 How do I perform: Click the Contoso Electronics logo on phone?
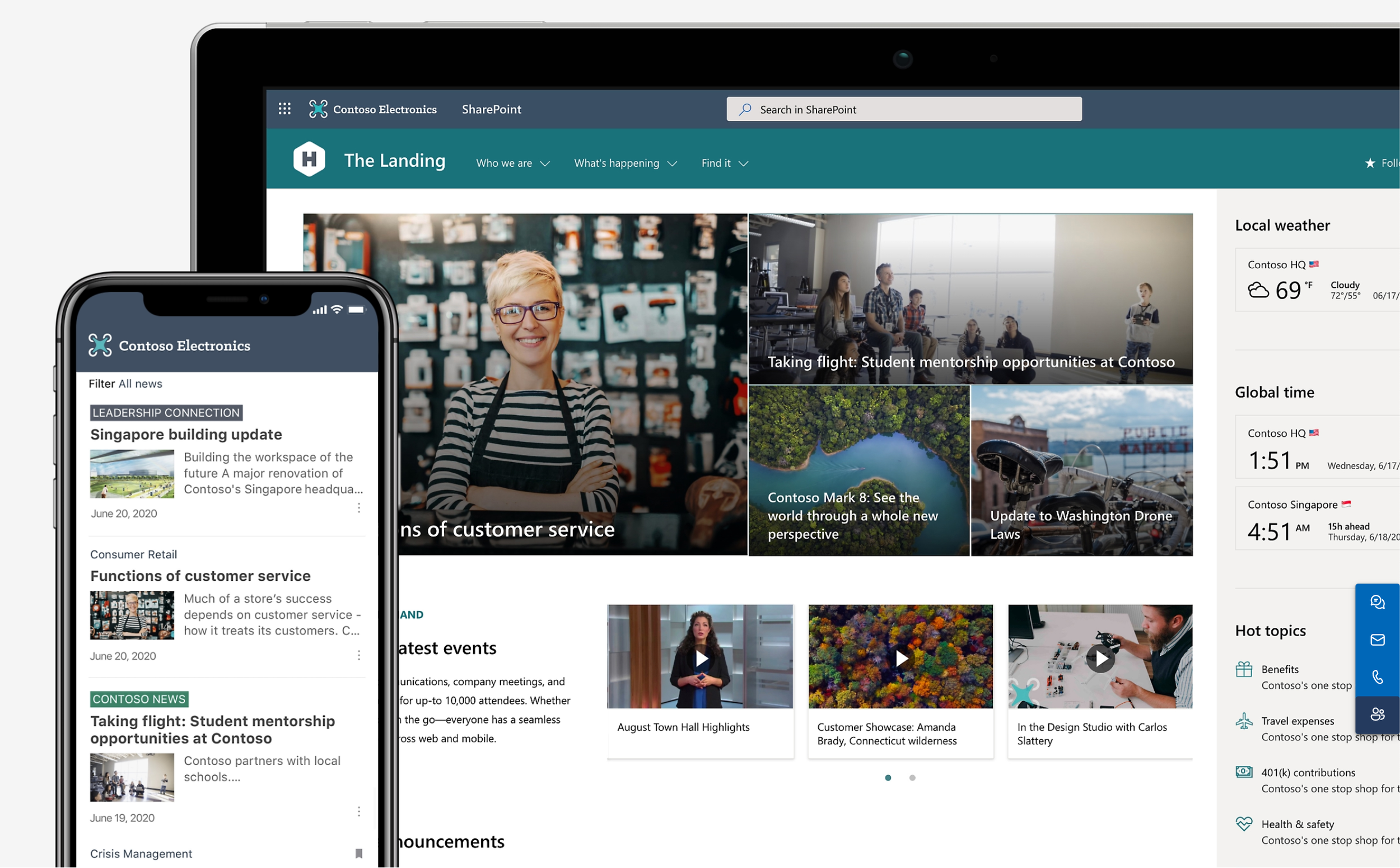pyautogui.click(x=100, y=345)
